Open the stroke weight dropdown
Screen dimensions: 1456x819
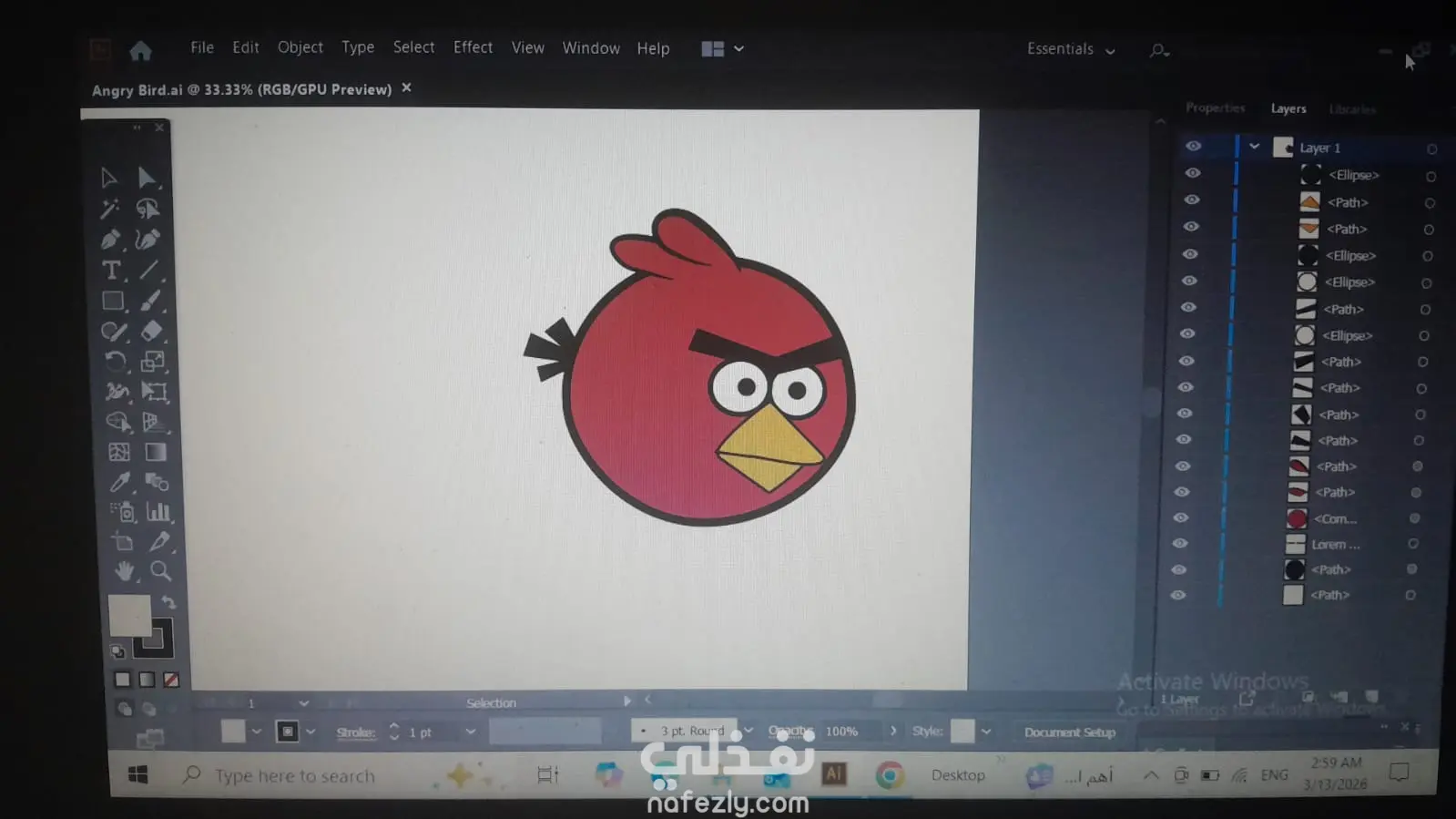[x=470, y=732]
